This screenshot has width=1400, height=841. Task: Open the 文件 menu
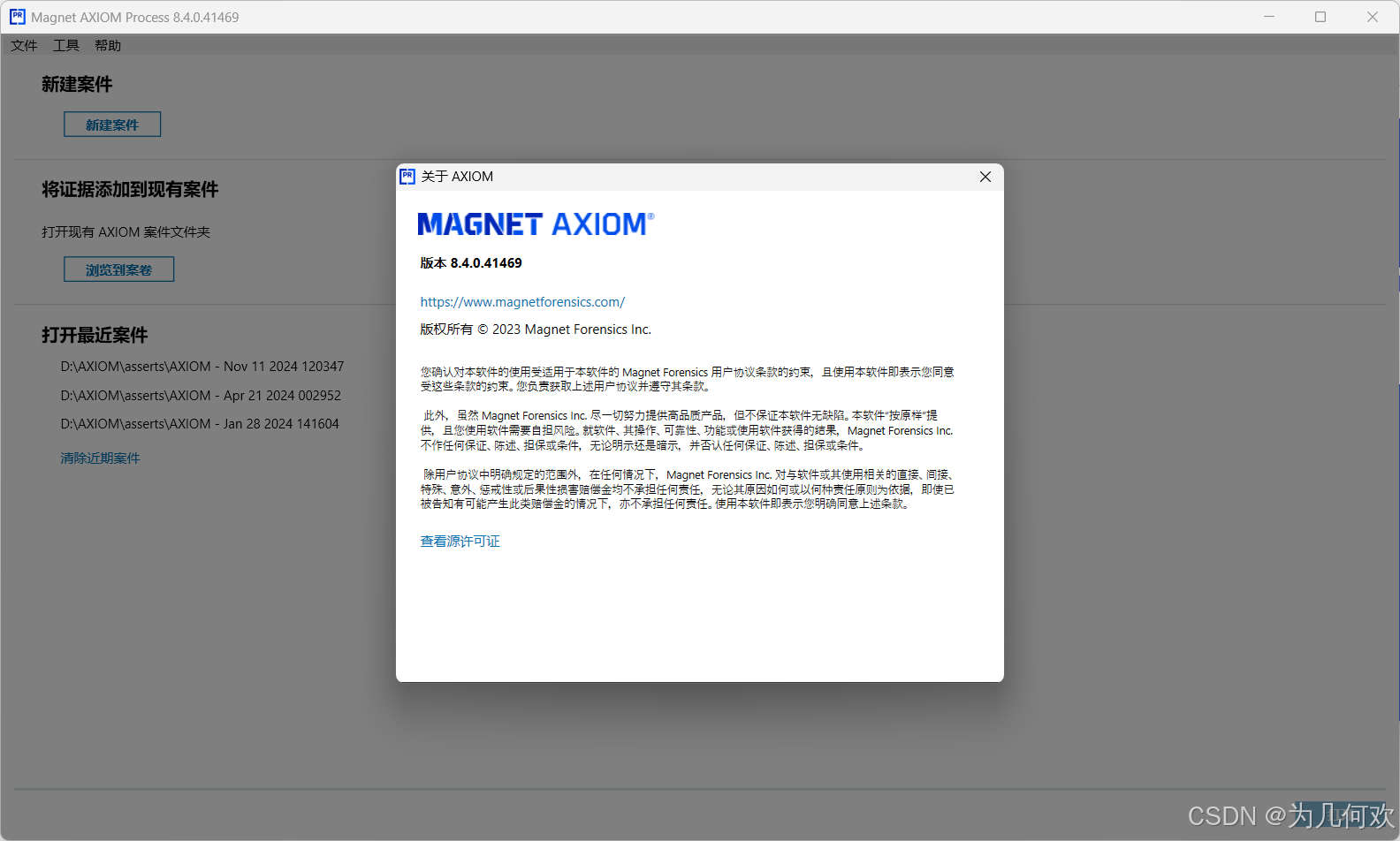(24, 45)
